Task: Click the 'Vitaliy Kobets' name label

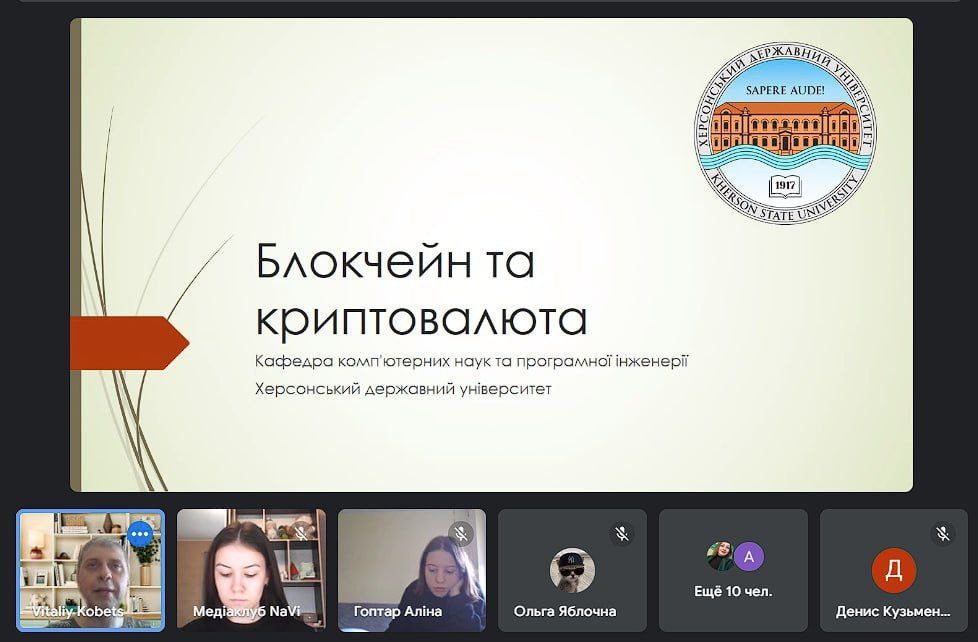Action: click(78, 611)
